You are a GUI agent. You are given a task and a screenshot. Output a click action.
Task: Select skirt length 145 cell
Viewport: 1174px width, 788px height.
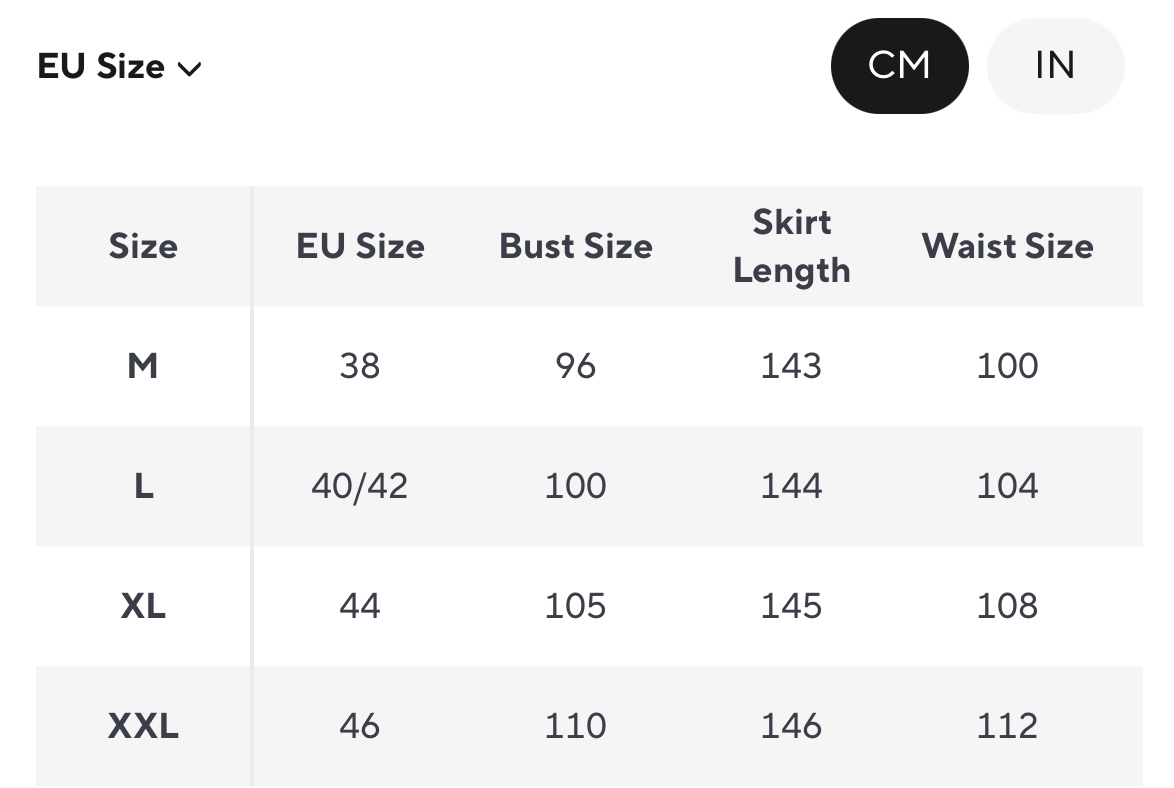click(791, 606)
